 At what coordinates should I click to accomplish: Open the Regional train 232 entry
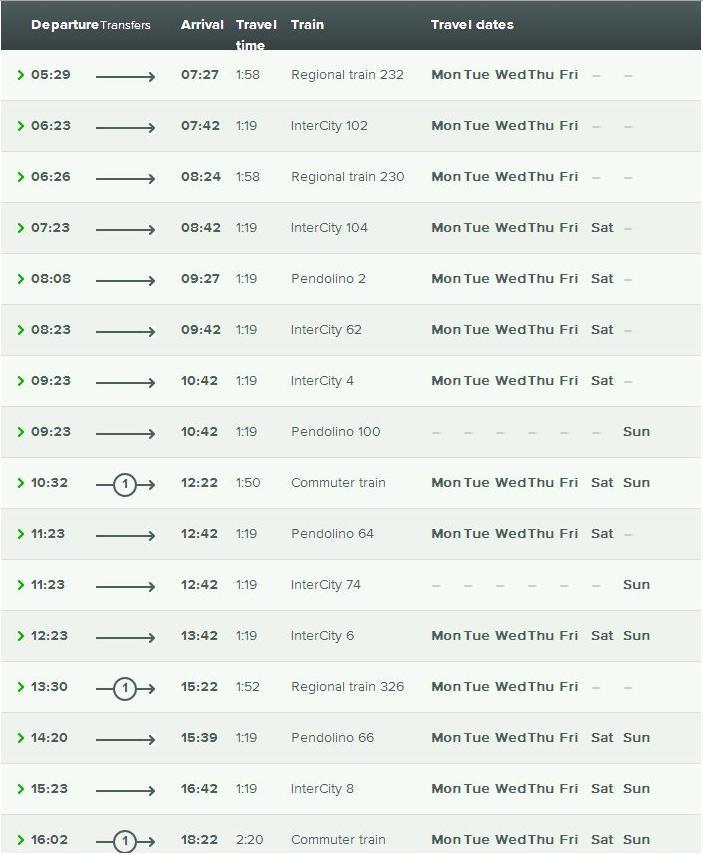click(347, 75)
